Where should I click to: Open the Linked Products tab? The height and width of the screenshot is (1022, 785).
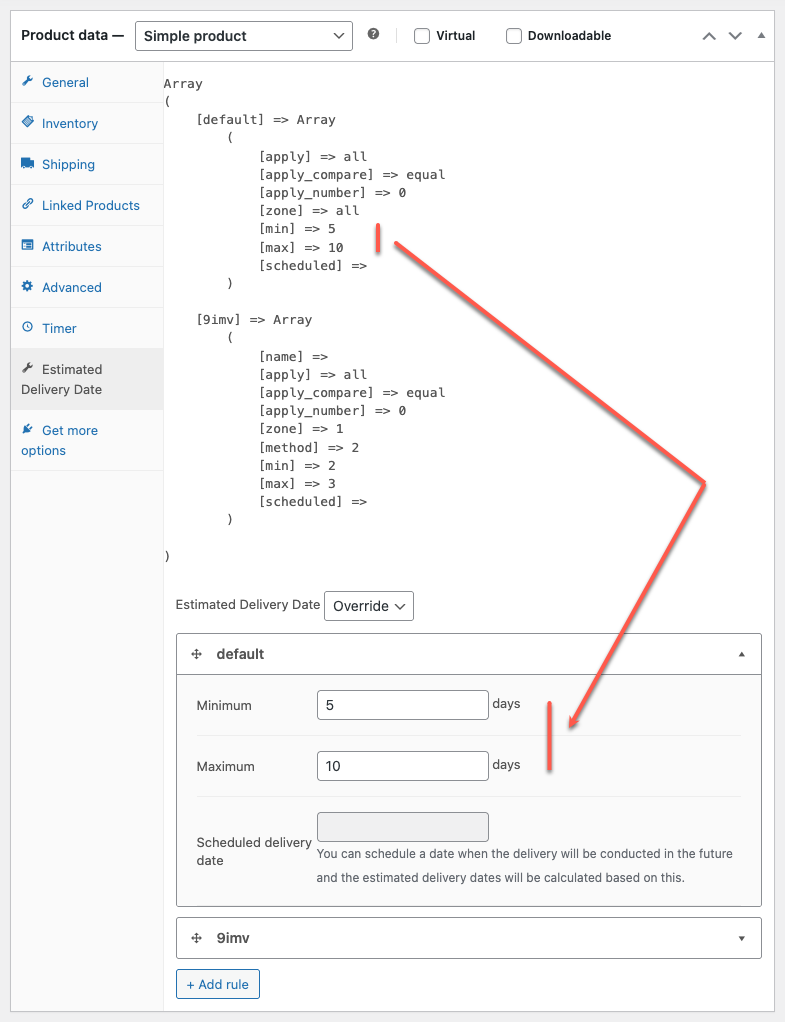(x=90, y=205)
